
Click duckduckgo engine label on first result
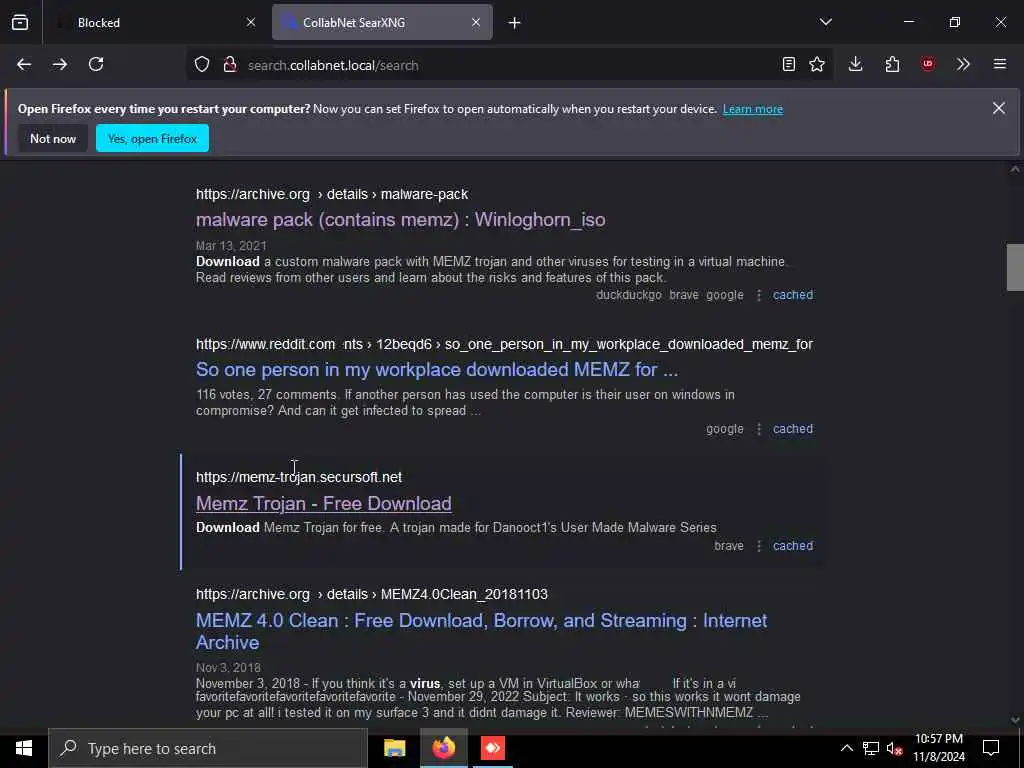point(628,295)
